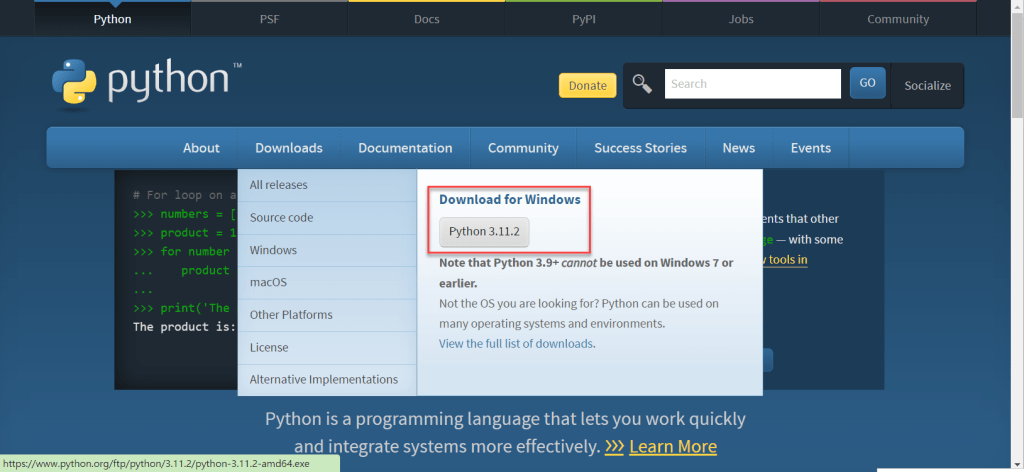
Task: Select the About navigation item
Action: click(201, 148)
